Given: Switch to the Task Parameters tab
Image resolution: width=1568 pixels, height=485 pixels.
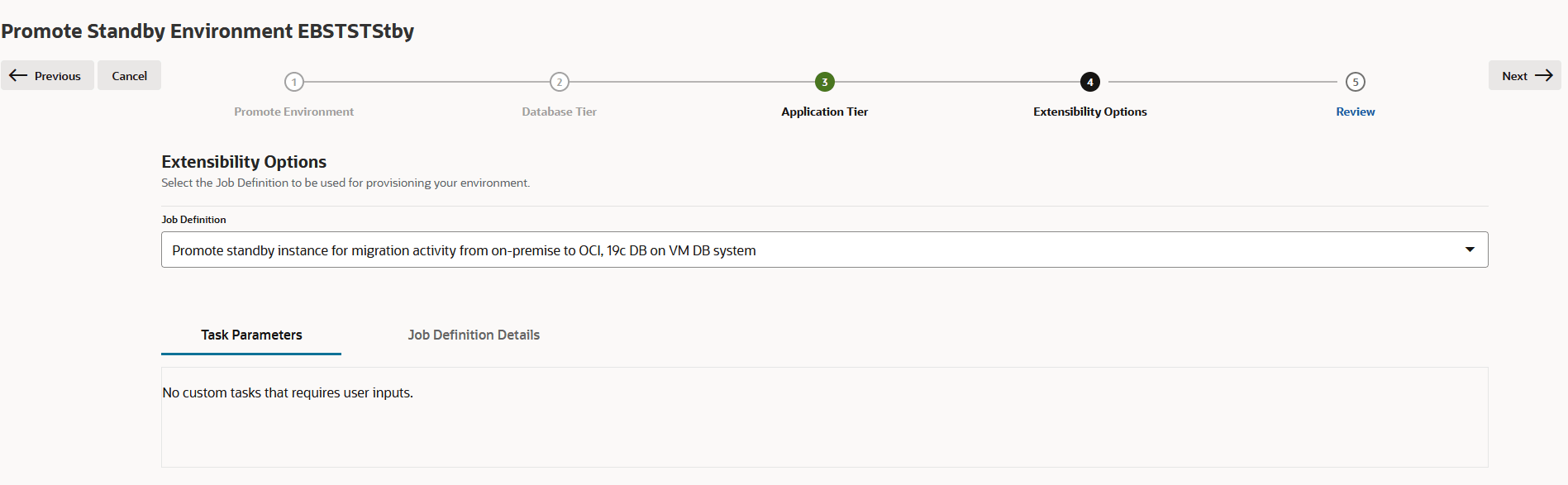Looking at the screenshot, I should pos(251,335).
